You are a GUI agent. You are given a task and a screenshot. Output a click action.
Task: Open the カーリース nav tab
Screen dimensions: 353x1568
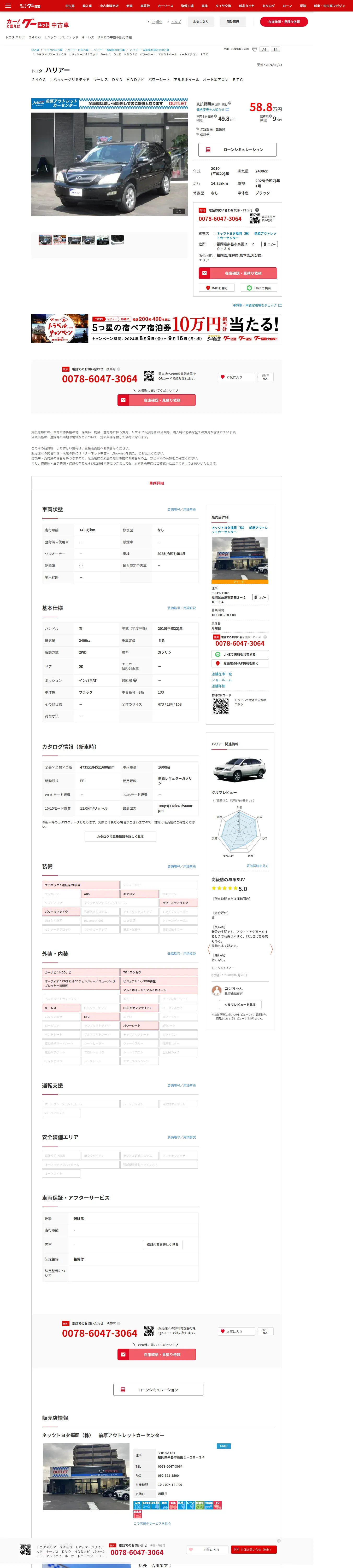pyautogui.click(x=166, y=5)
